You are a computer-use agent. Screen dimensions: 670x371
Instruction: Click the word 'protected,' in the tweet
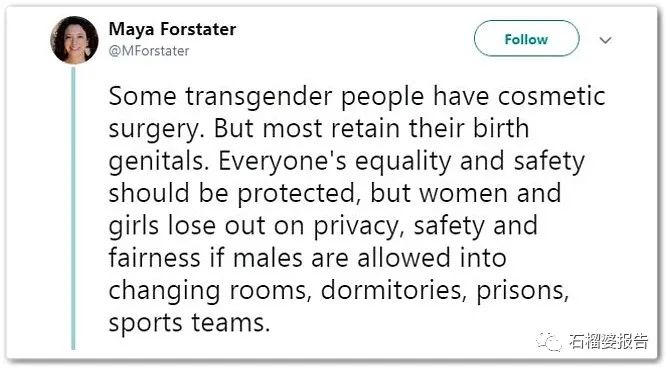tap(297, 194)
